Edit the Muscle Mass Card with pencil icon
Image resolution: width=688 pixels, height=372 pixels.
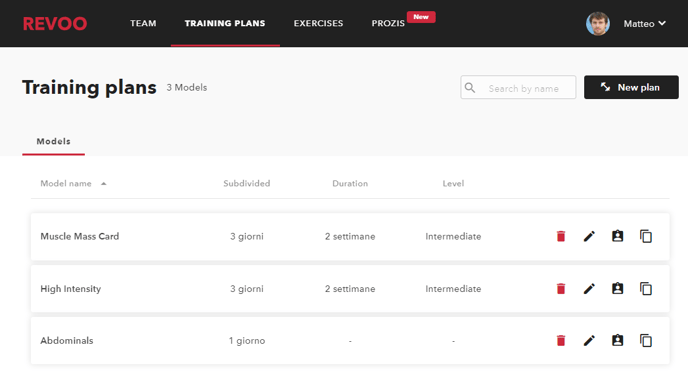tap(589, 236)
